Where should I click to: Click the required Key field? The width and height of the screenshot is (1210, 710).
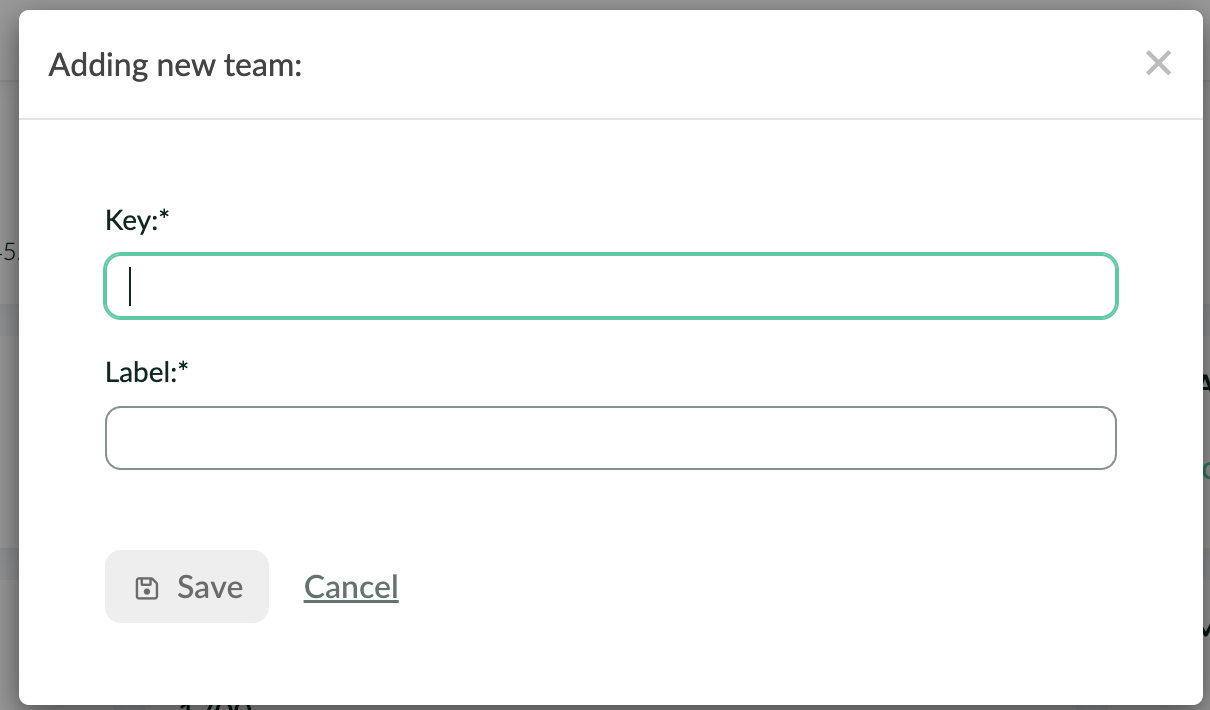(x=610, y=287)
